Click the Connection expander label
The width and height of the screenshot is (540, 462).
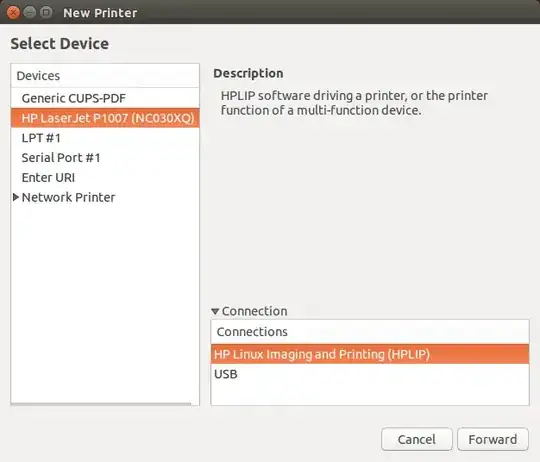point(255,311)
